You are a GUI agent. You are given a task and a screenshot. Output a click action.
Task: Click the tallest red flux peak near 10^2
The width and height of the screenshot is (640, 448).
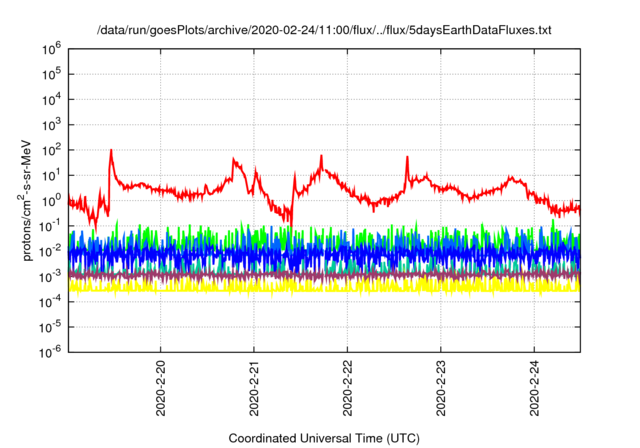111,152
